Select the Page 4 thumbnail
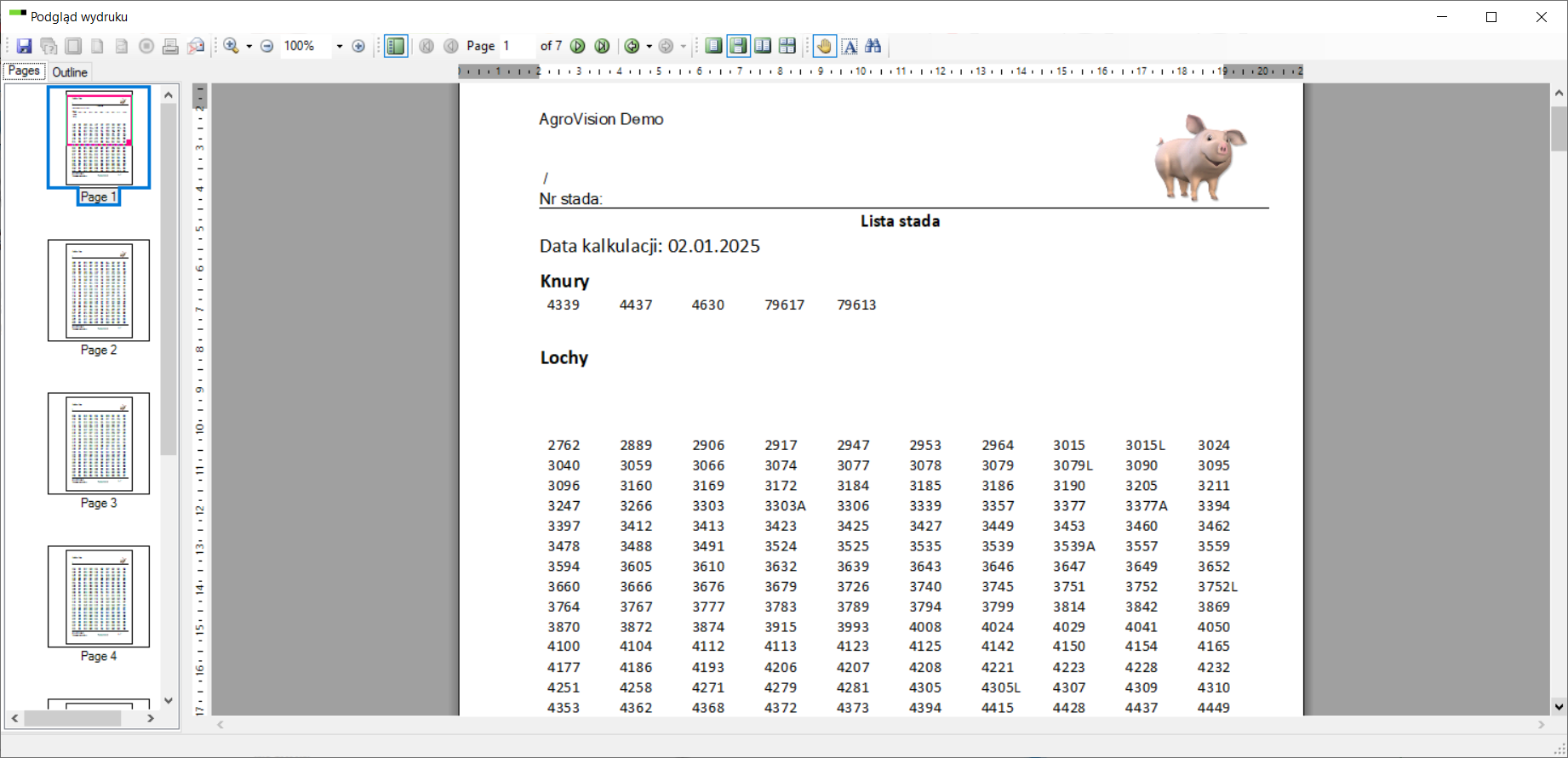The image size is (1568, 758). tap(99, 596)
